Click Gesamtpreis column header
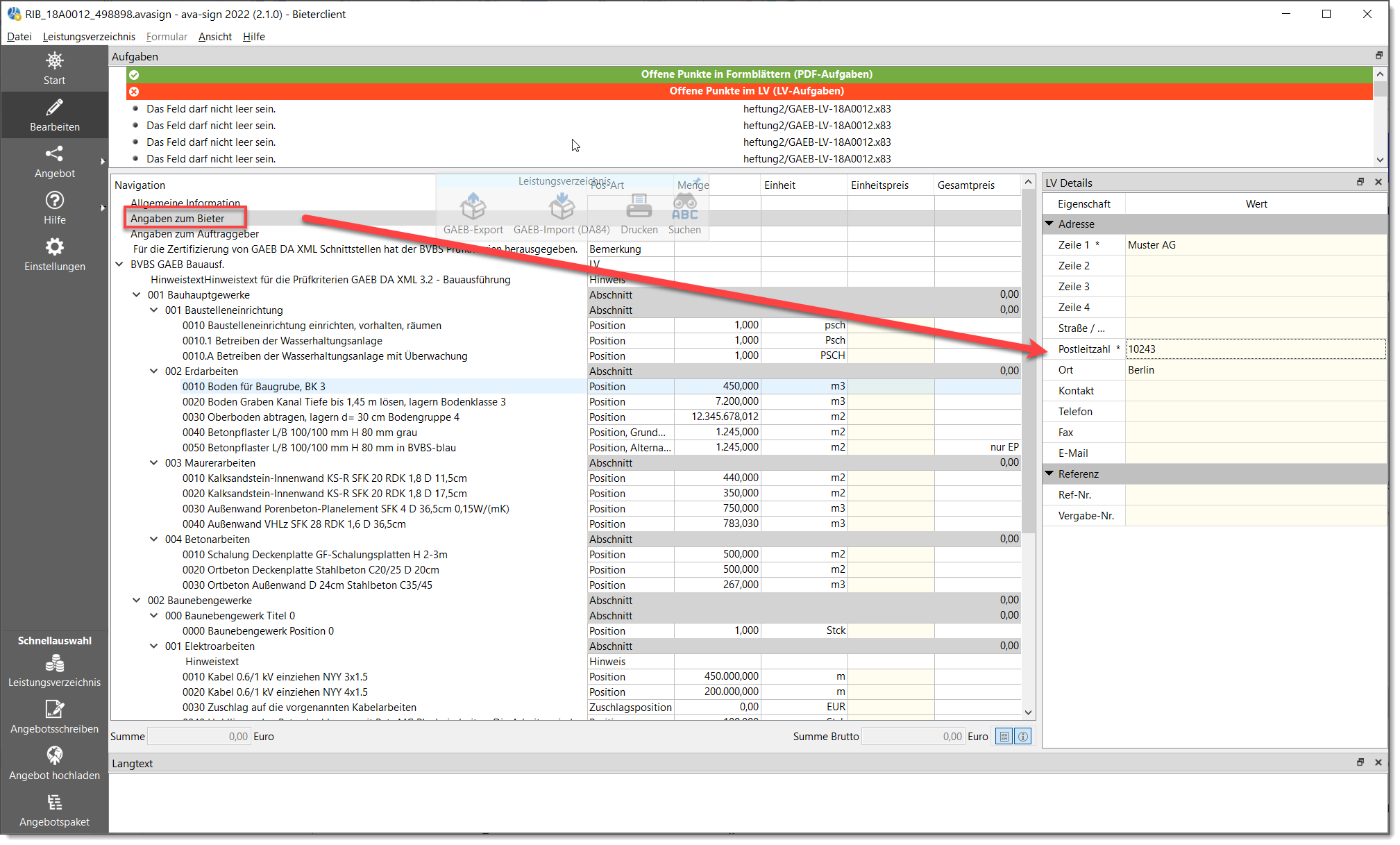The width and height of the screenshot is (1400, 845). (977, 185)
